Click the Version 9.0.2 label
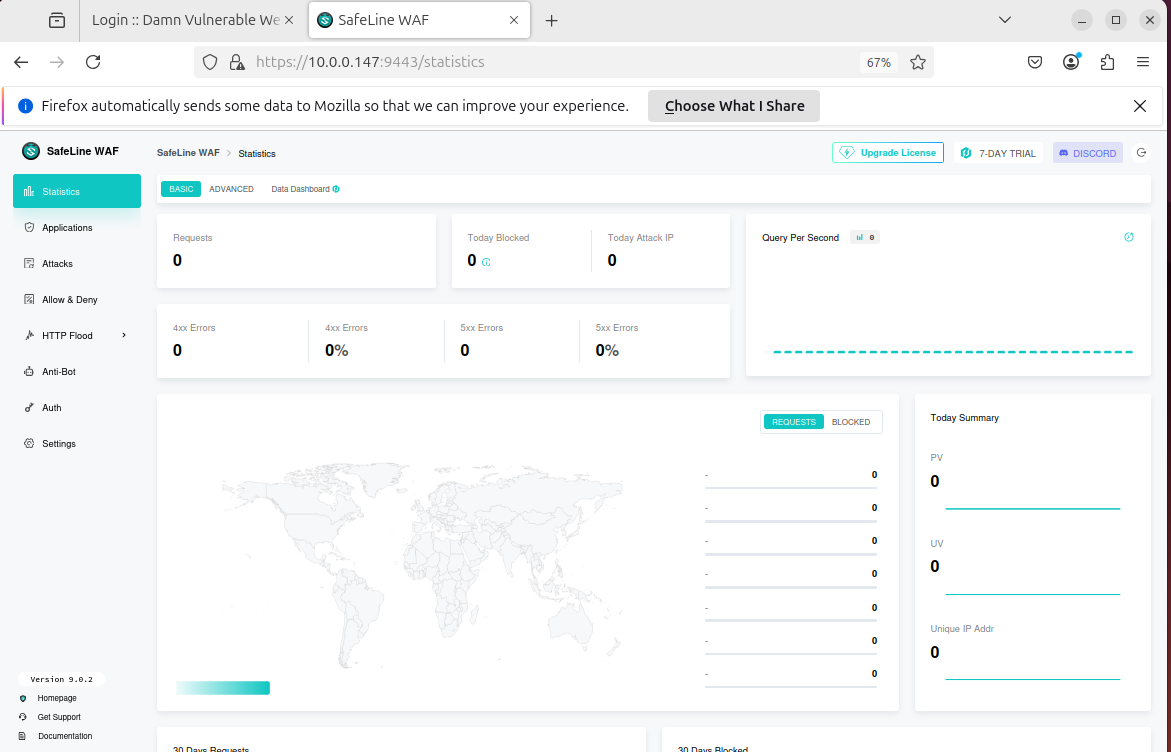 pyautogui.click(x=61, y=680)
